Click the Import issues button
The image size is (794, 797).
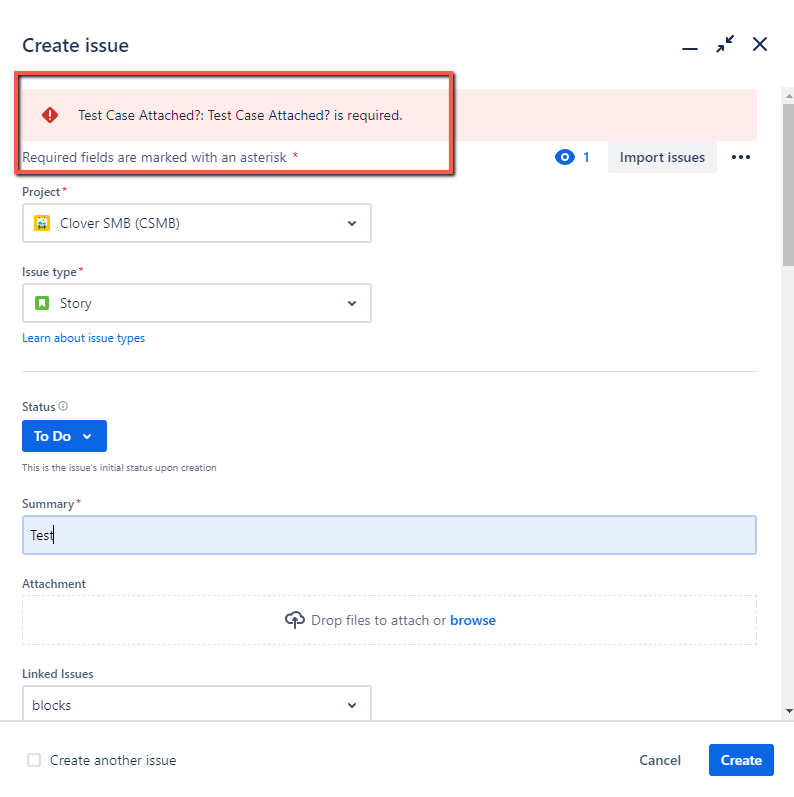(x=662, y=157)
